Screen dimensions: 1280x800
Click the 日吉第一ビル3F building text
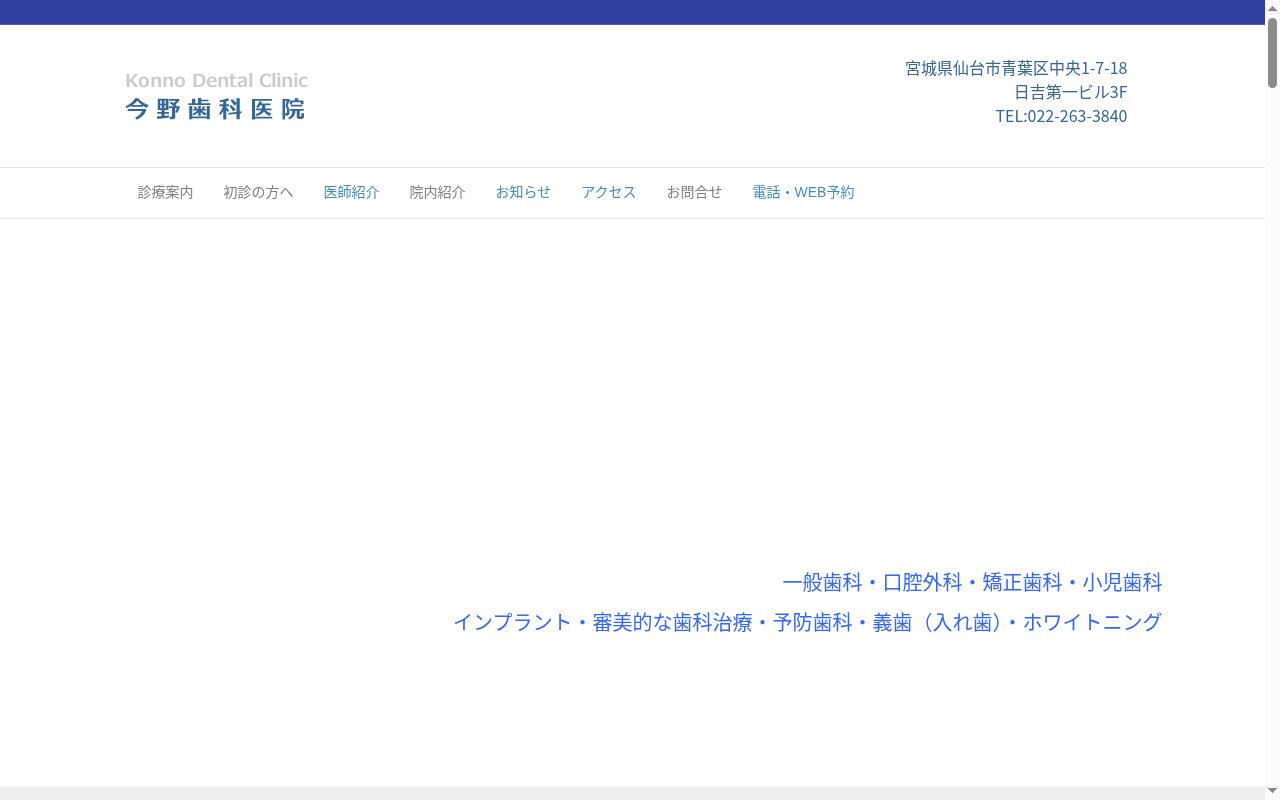pyautogui.click(x=1071, y=92)
